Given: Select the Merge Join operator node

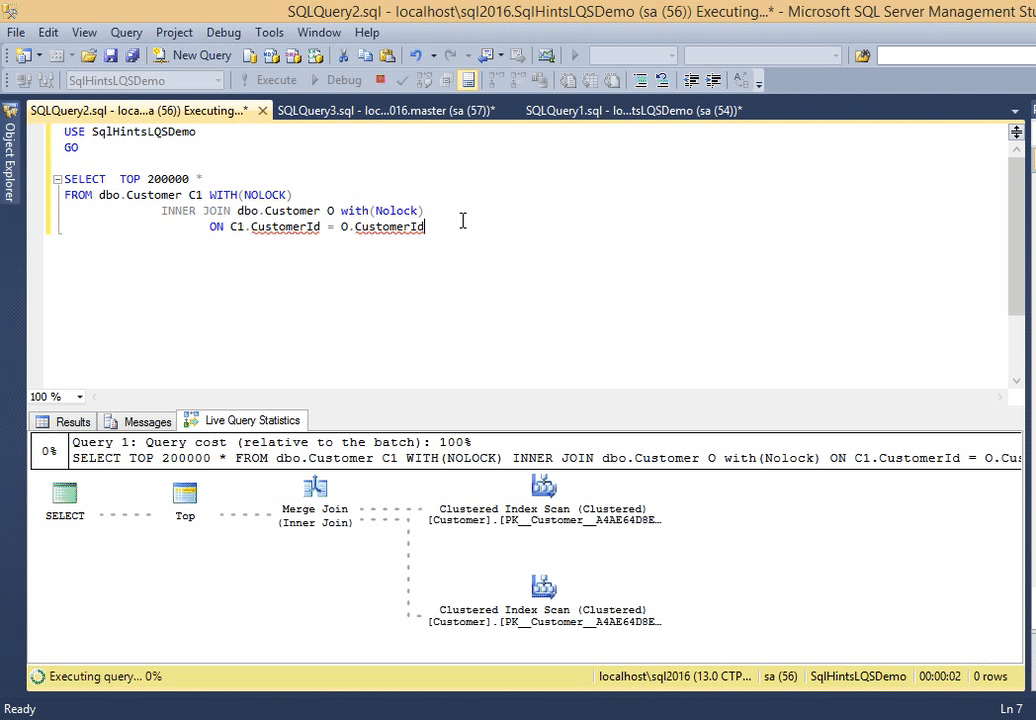Looking at the screenshot, I should click(x=315, y=502).
